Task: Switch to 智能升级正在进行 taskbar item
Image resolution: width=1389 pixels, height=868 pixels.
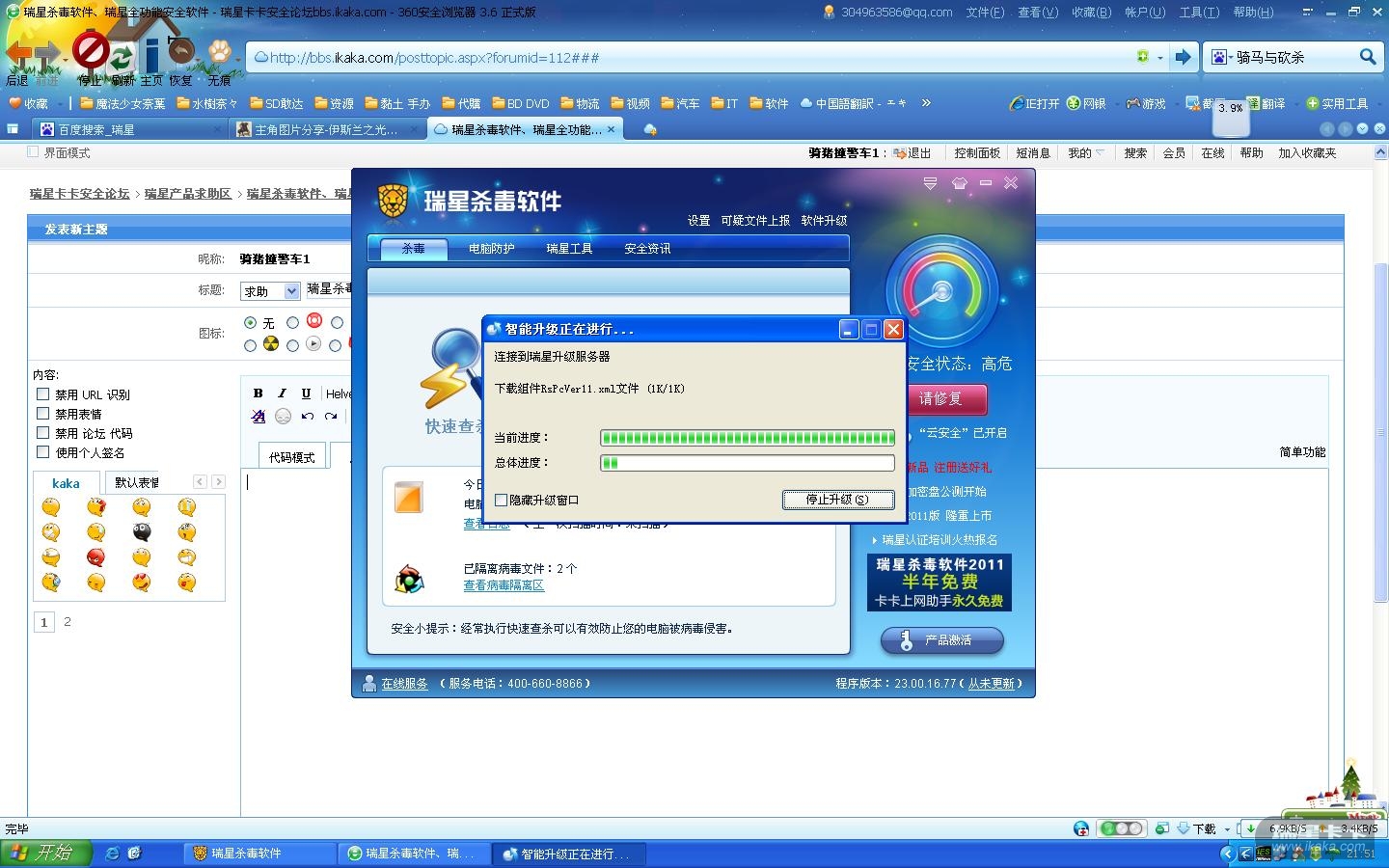Action: point(568,854)
